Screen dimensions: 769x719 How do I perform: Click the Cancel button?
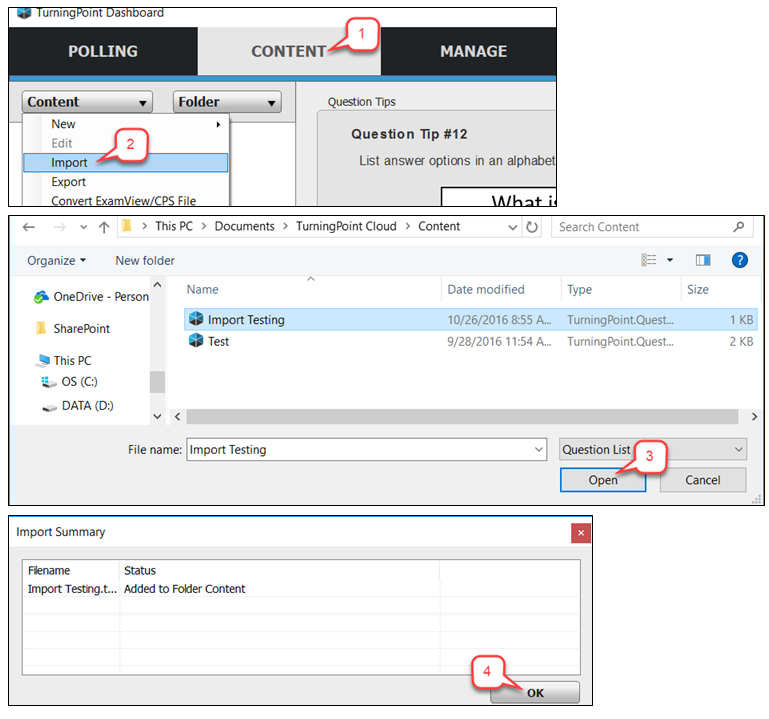tap(702, 480)
